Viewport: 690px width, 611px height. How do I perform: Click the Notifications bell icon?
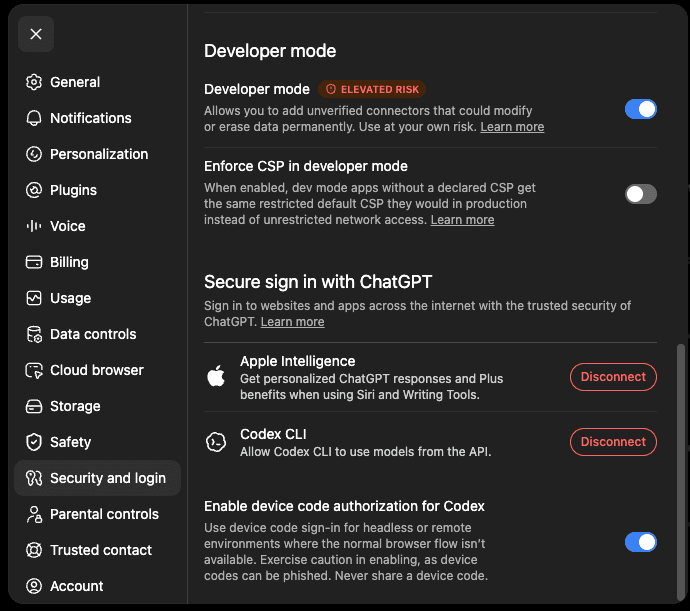click(34, 118)
